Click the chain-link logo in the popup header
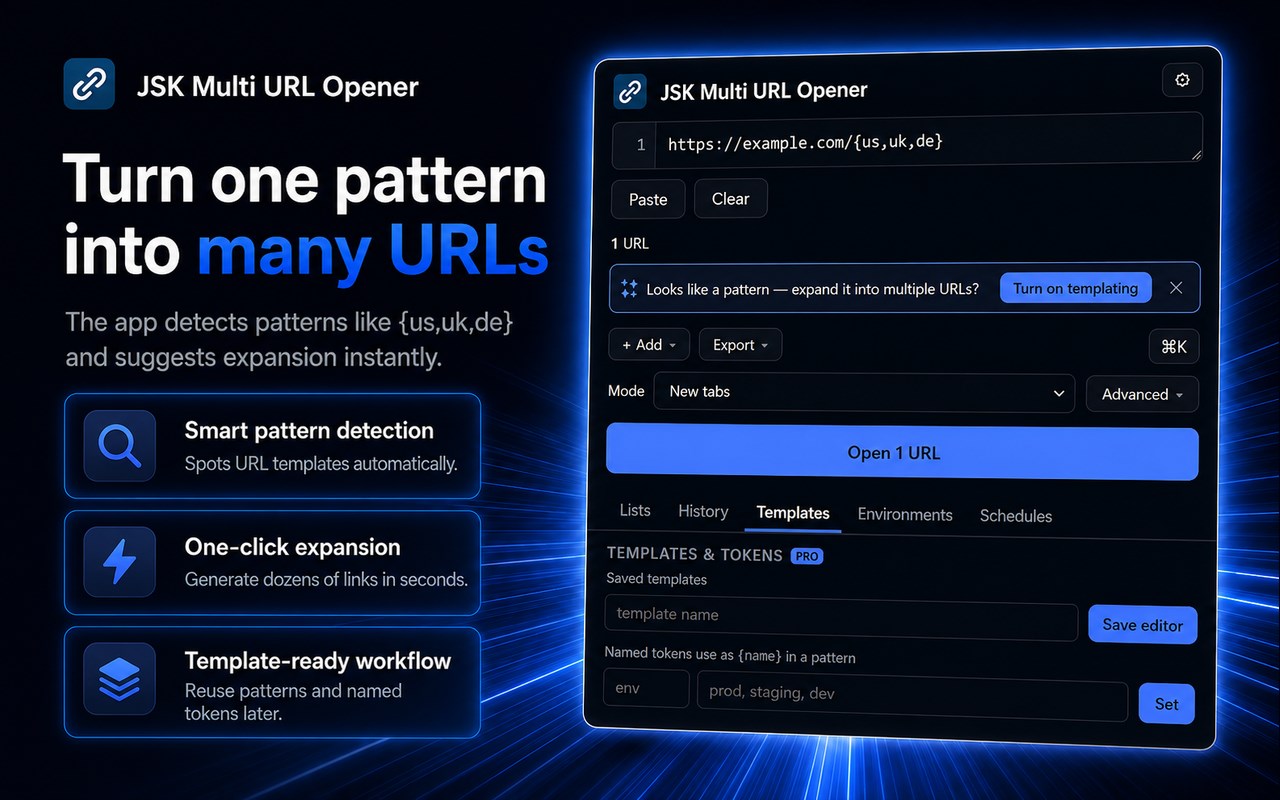The height and width of the screenshot is (800, 1280). pos(630,92)
